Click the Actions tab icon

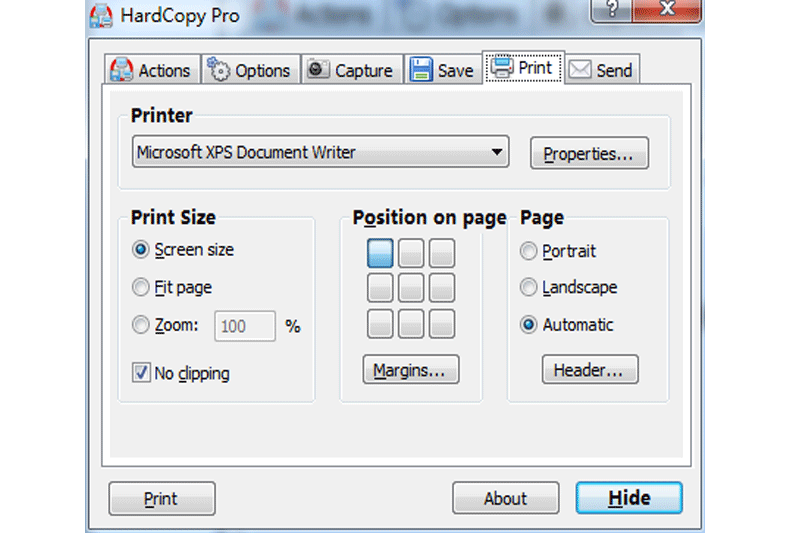(x=121, y=69)
